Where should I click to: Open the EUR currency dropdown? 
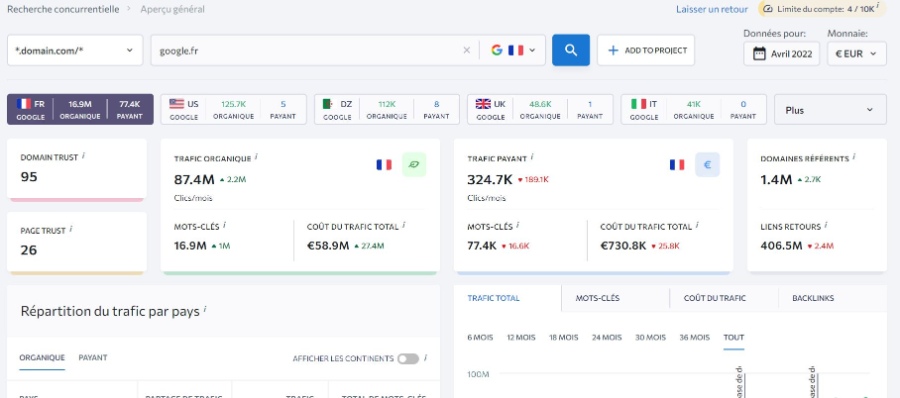click(x=856, y=54)
